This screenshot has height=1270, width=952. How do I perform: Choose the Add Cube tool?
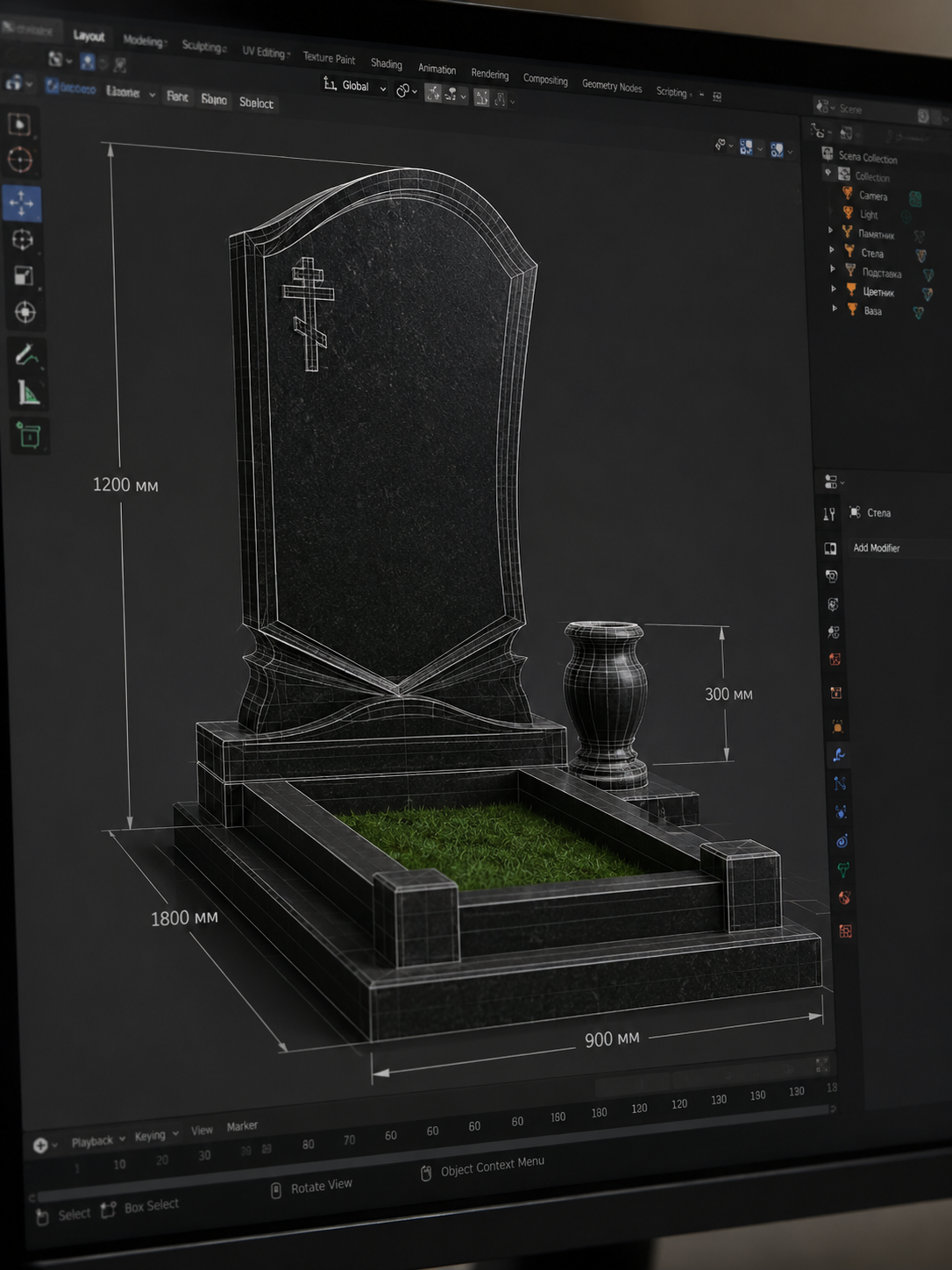pos(29,435)
